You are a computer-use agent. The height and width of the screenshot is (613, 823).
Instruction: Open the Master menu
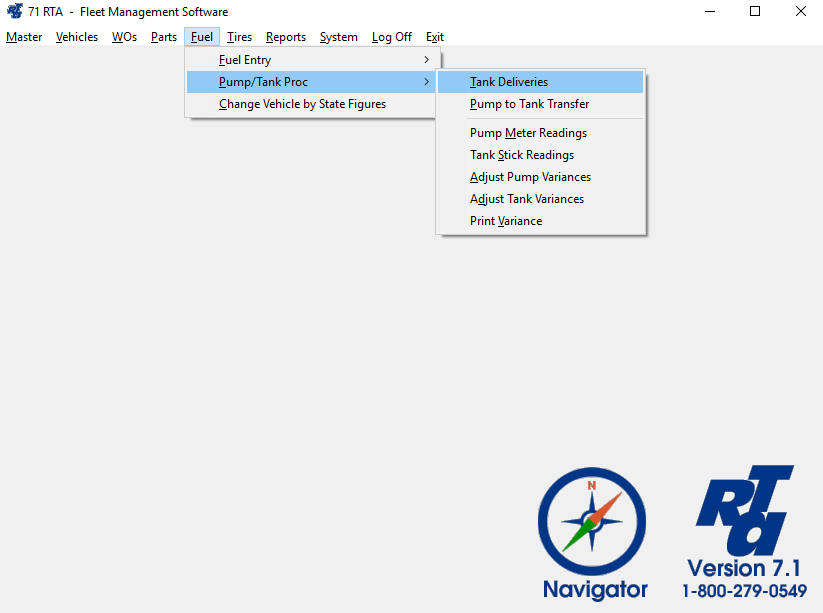click(24, 37)
